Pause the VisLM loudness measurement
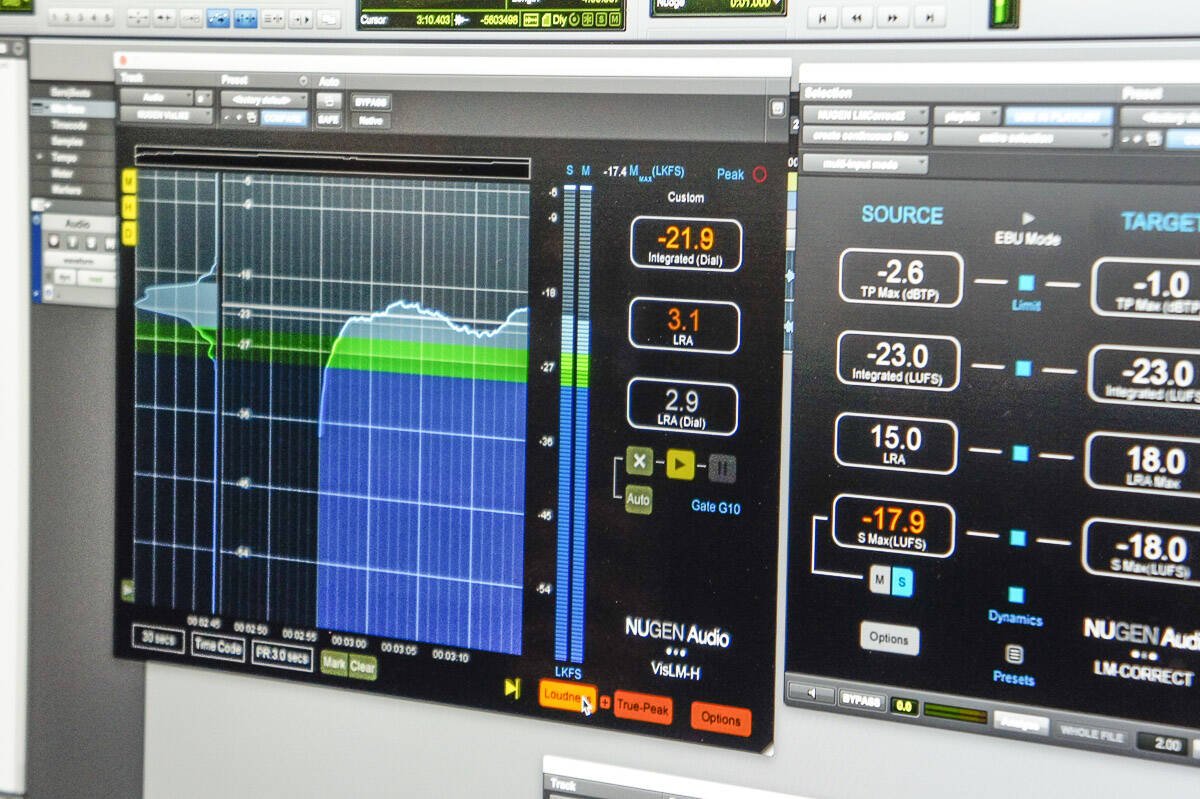 (723, 467)
